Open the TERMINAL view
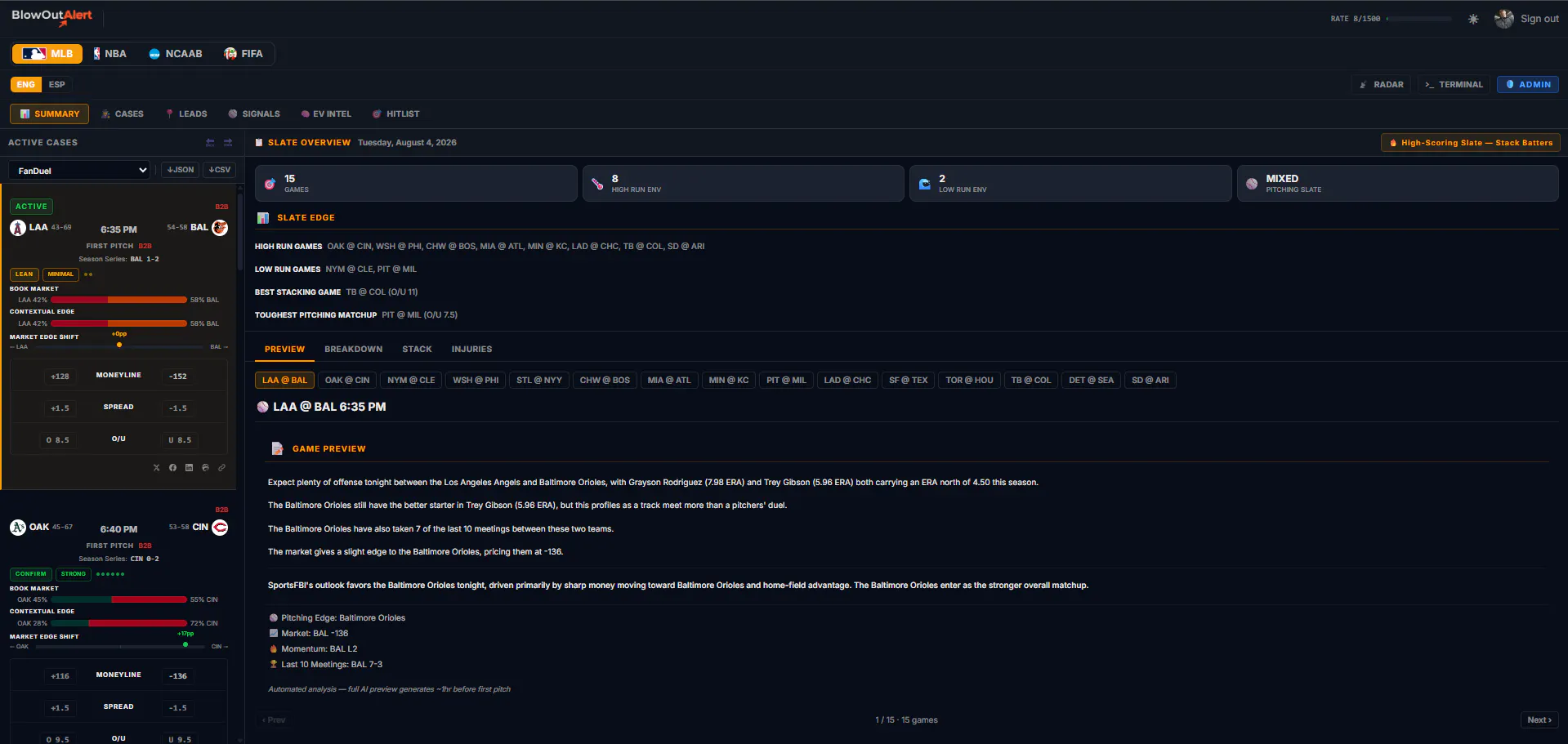Screen dimensions: 1568x744 coord(1454,85)
